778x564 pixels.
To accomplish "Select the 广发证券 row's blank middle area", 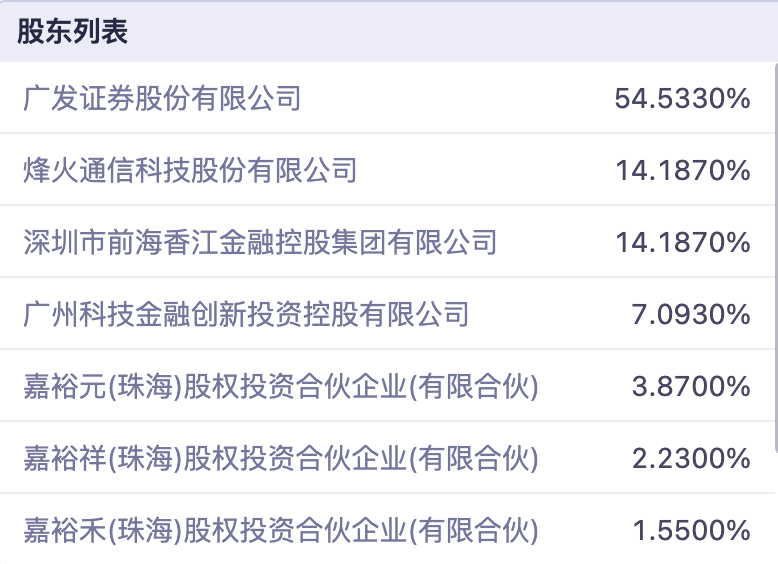I will [x=450, y=98].
